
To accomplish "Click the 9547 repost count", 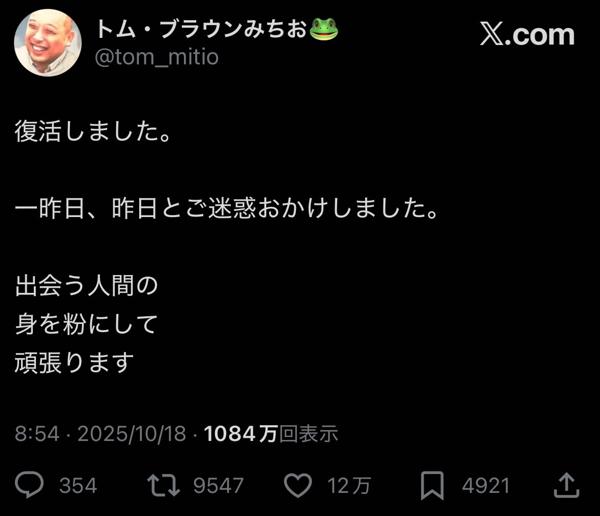I will (218, 485).
